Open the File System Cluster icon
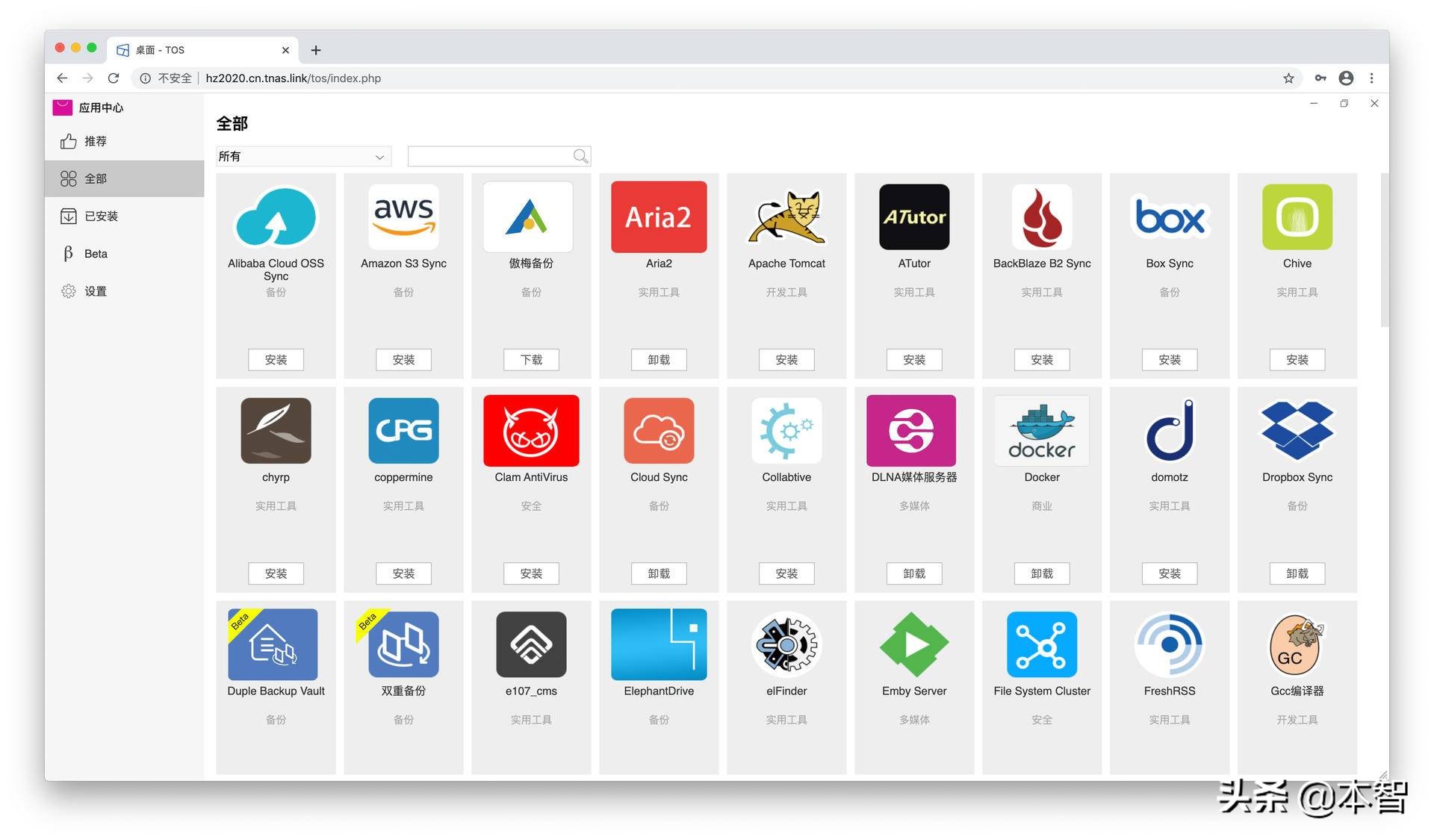The width and height of the screenshot is (1434, 840). click(1041, 644)
